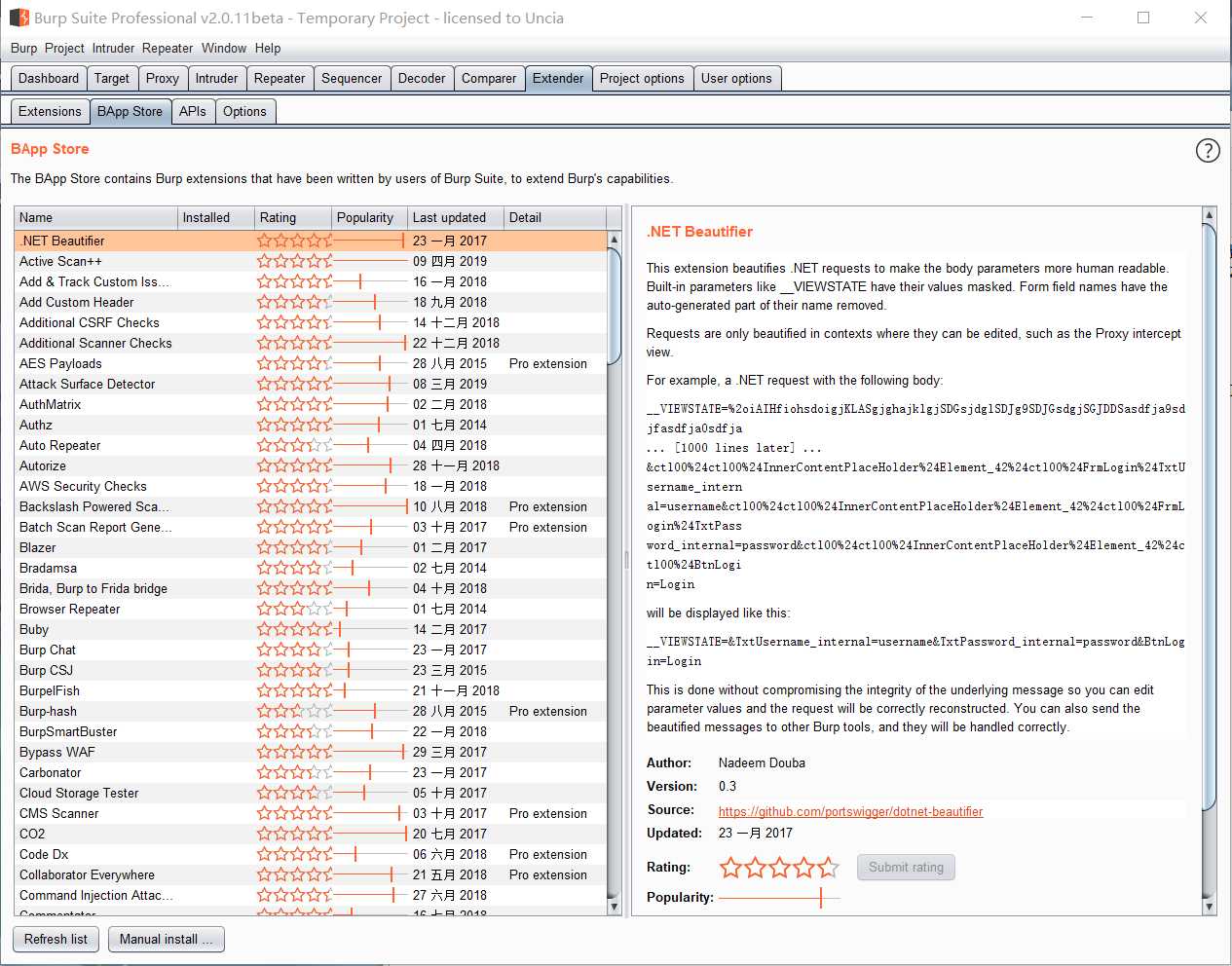Click the popularity bar of Bypass WAF row
Screen dimensions: 1232x966
(369, 752)
